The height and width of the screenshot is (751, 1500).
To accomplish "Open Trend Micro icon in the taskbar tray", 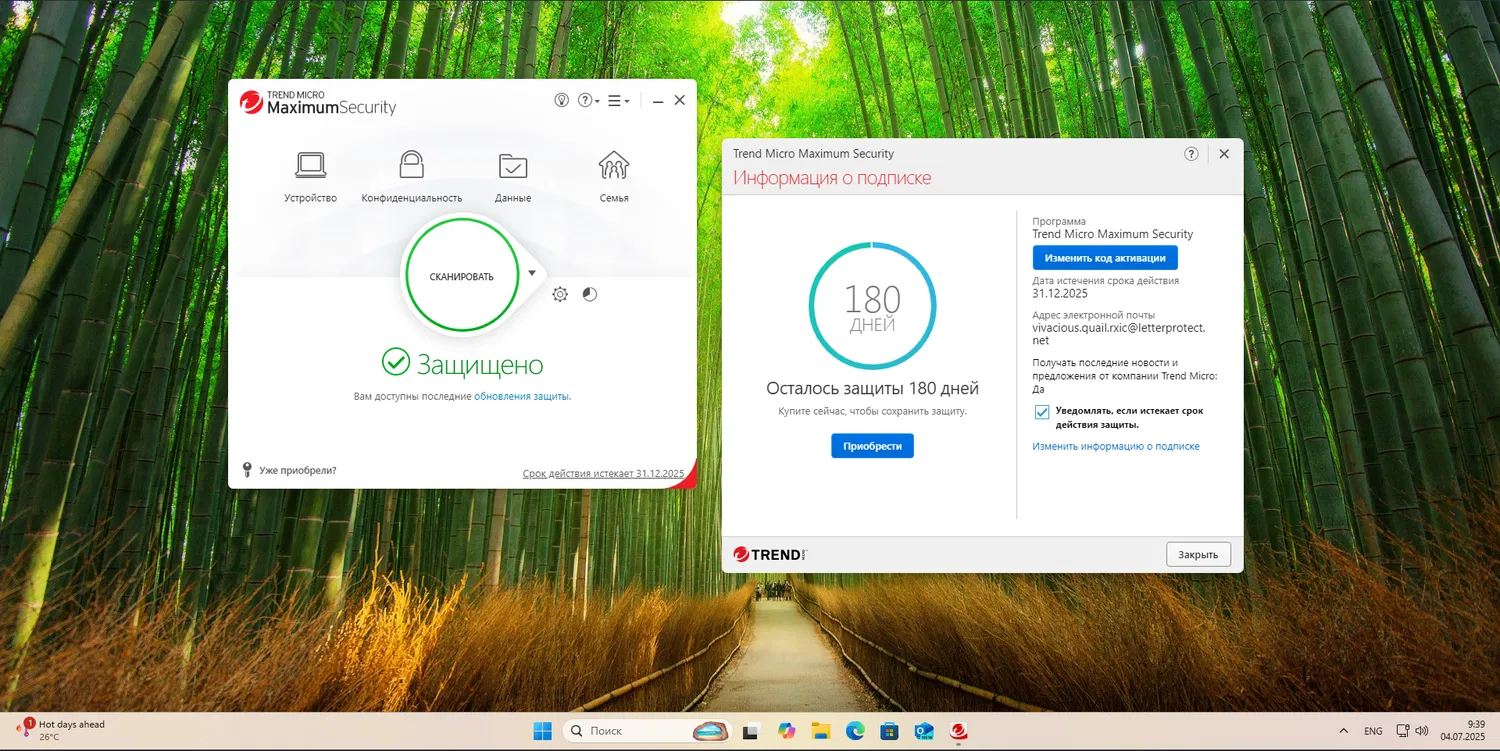I will [958, 730].
